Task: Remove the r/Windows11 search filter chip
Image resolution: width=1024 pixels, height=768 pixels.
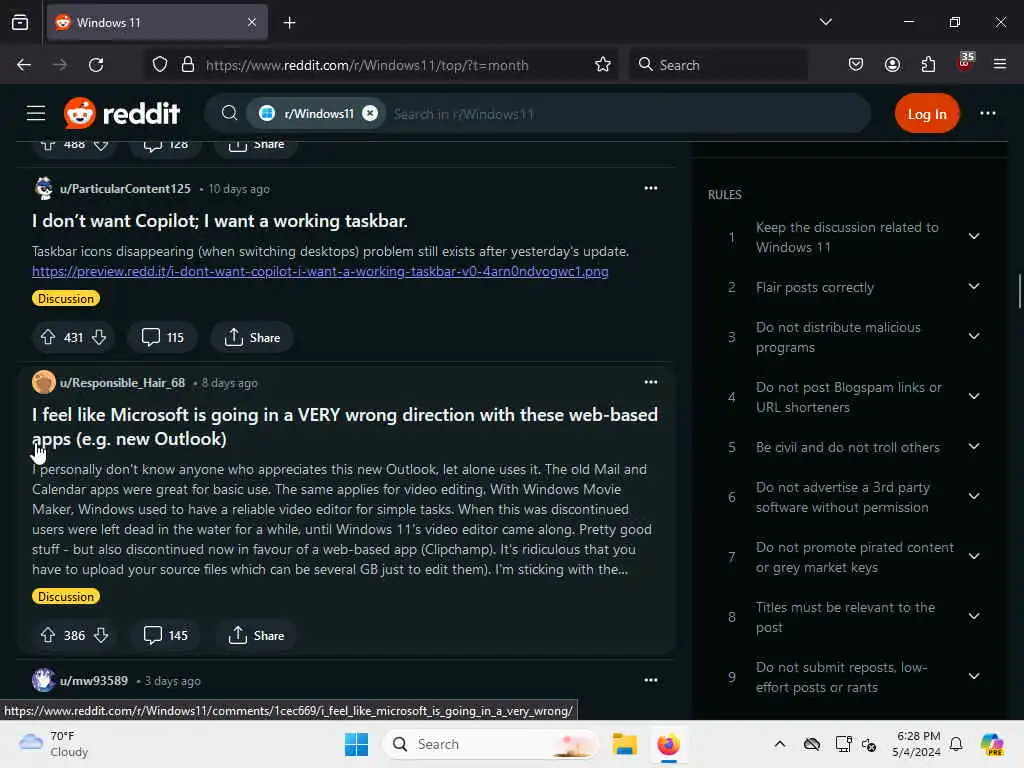Action: click(x=370, y=113)
